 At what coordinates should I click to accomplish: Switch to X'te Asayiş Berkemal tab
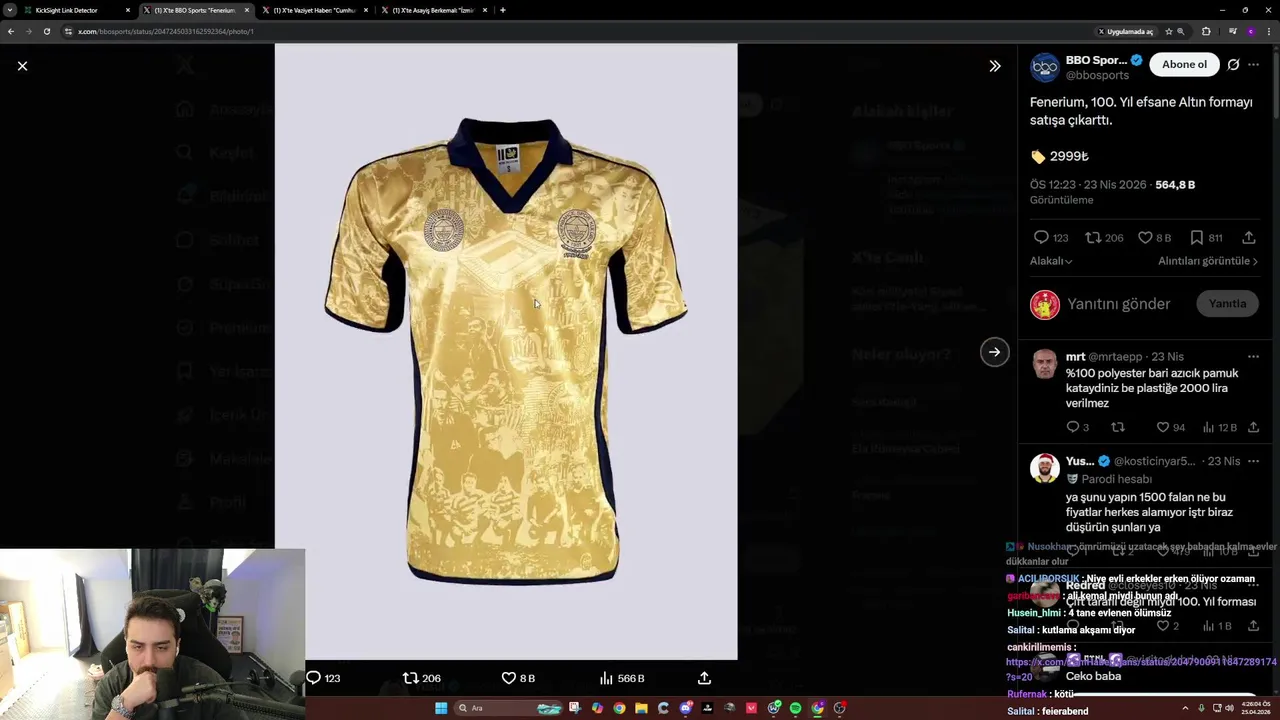[x=433, y=10]
